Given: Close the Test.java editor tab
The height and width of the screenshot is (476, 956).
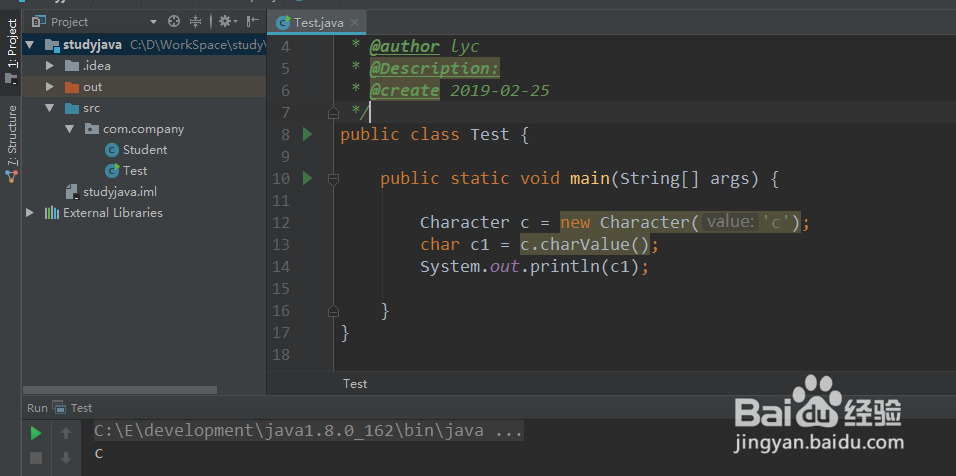Looking at the screenshot, I should 355,23.
